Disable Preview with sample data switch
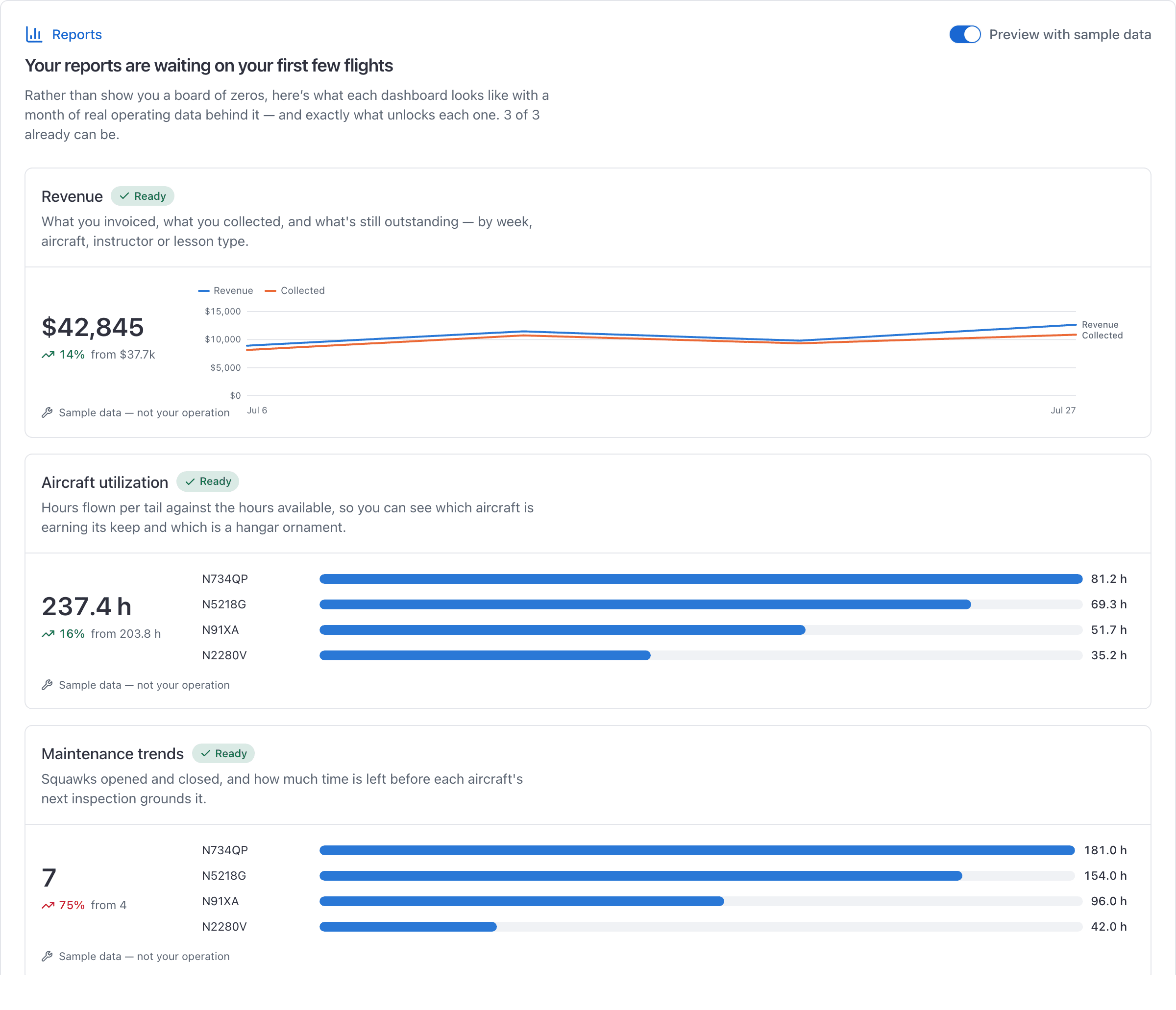 tap(965, 35)
